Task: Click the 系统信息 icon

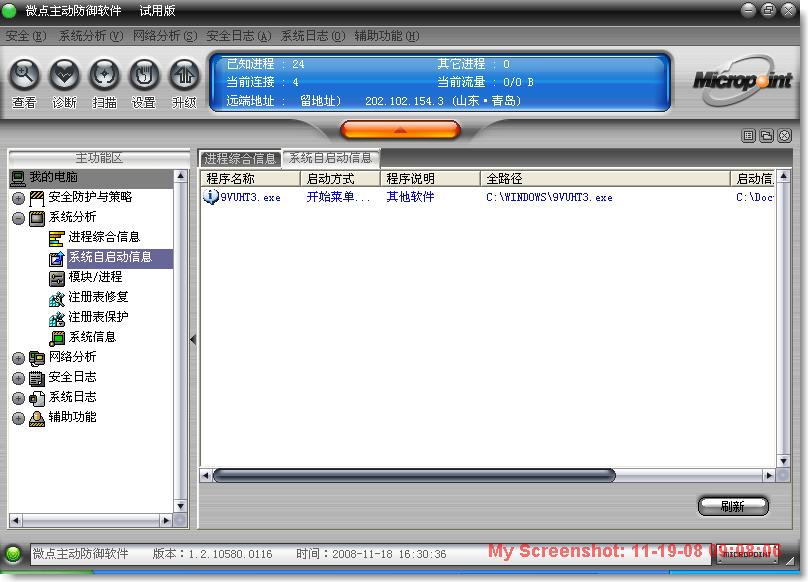Action: 57,338
